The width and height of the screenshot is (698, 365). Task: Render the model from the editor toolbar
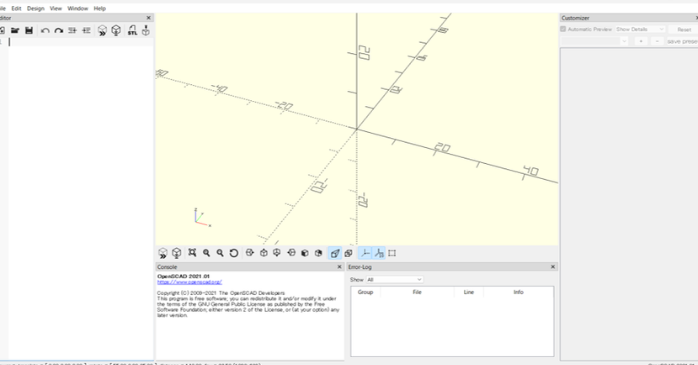[116, 30]
